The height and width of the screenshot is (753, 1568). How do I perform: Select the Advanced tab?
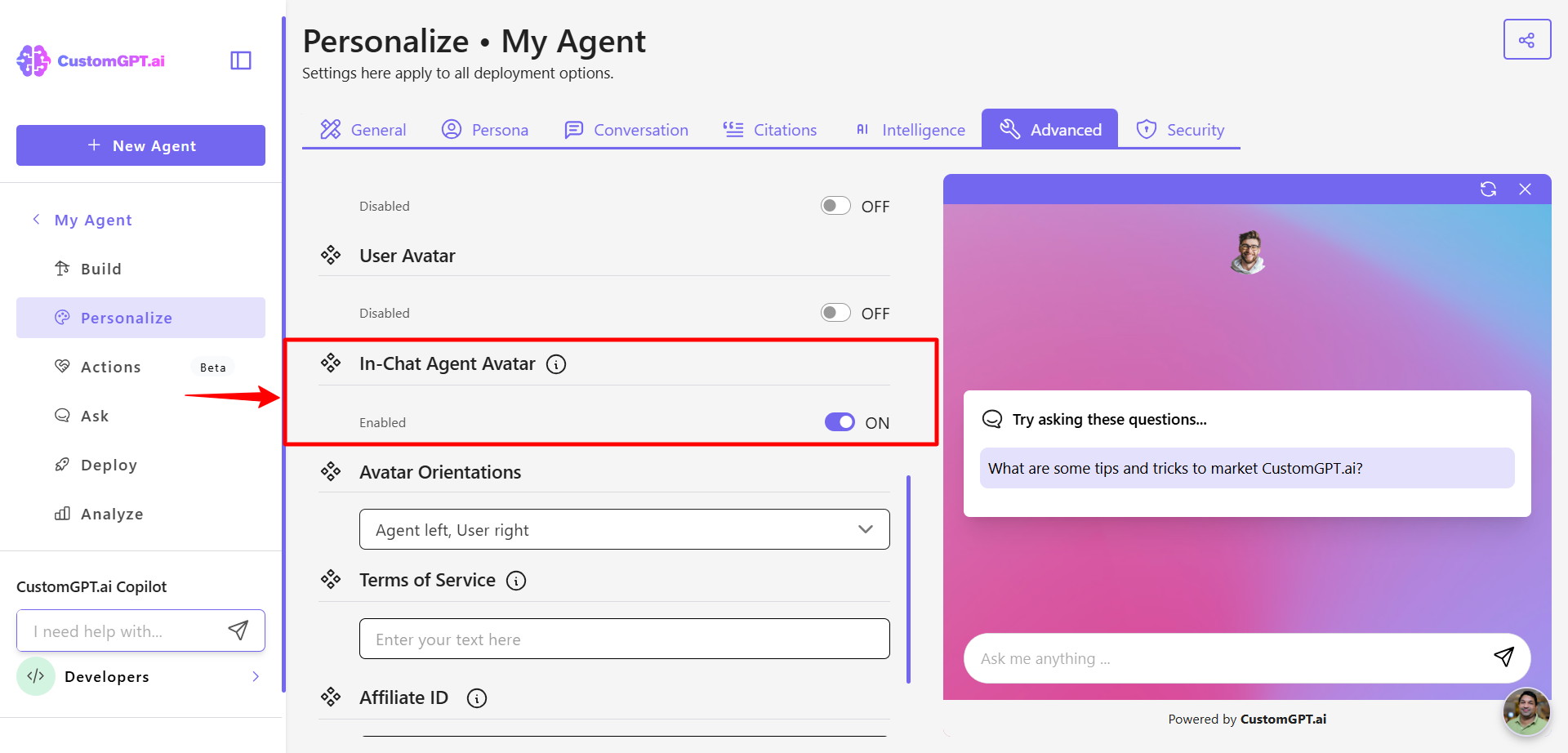[1049, 129]
